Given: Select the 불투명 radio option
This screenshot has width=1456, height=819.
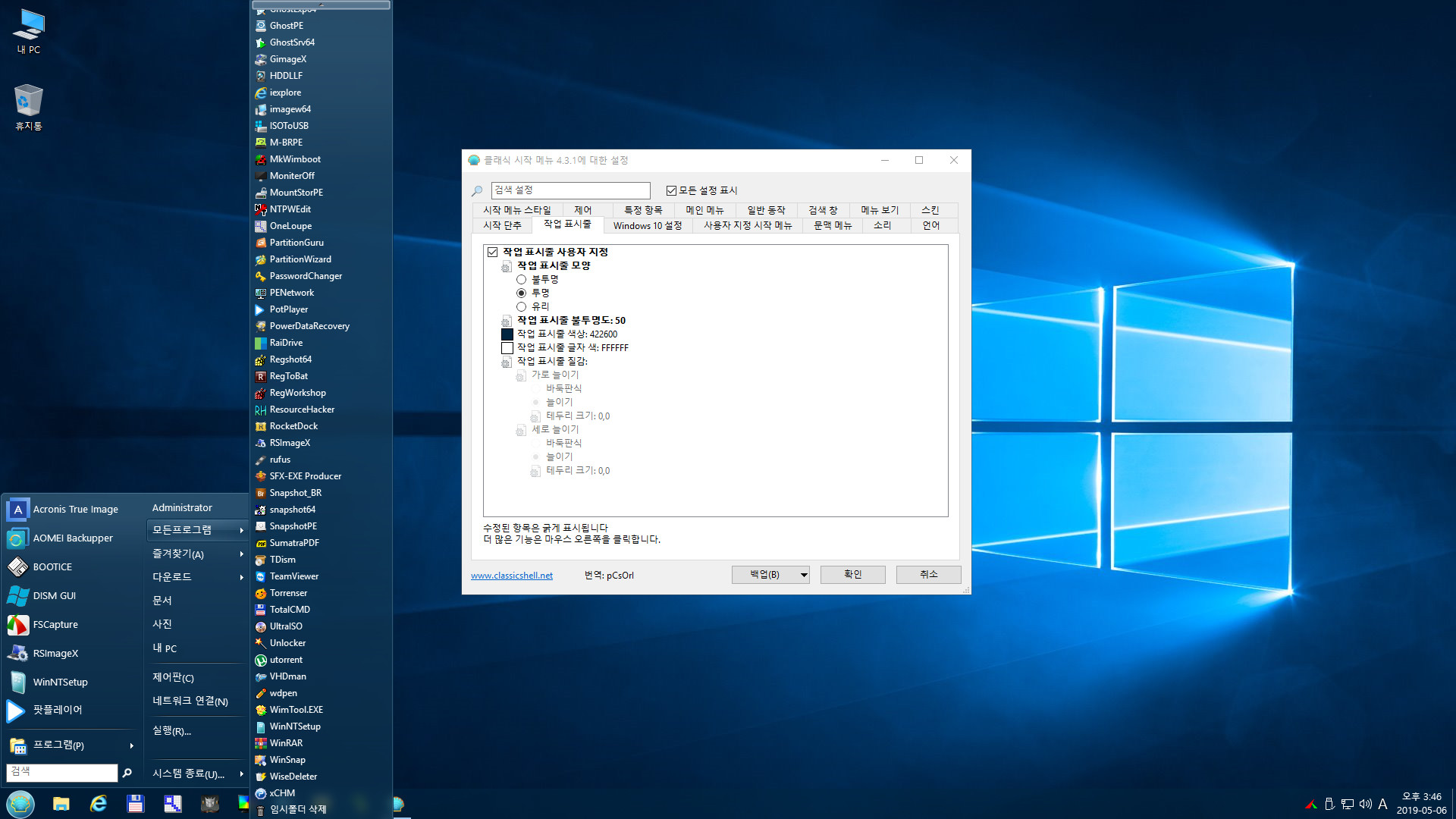Looking at the screenshot, I should coord(521,280).
